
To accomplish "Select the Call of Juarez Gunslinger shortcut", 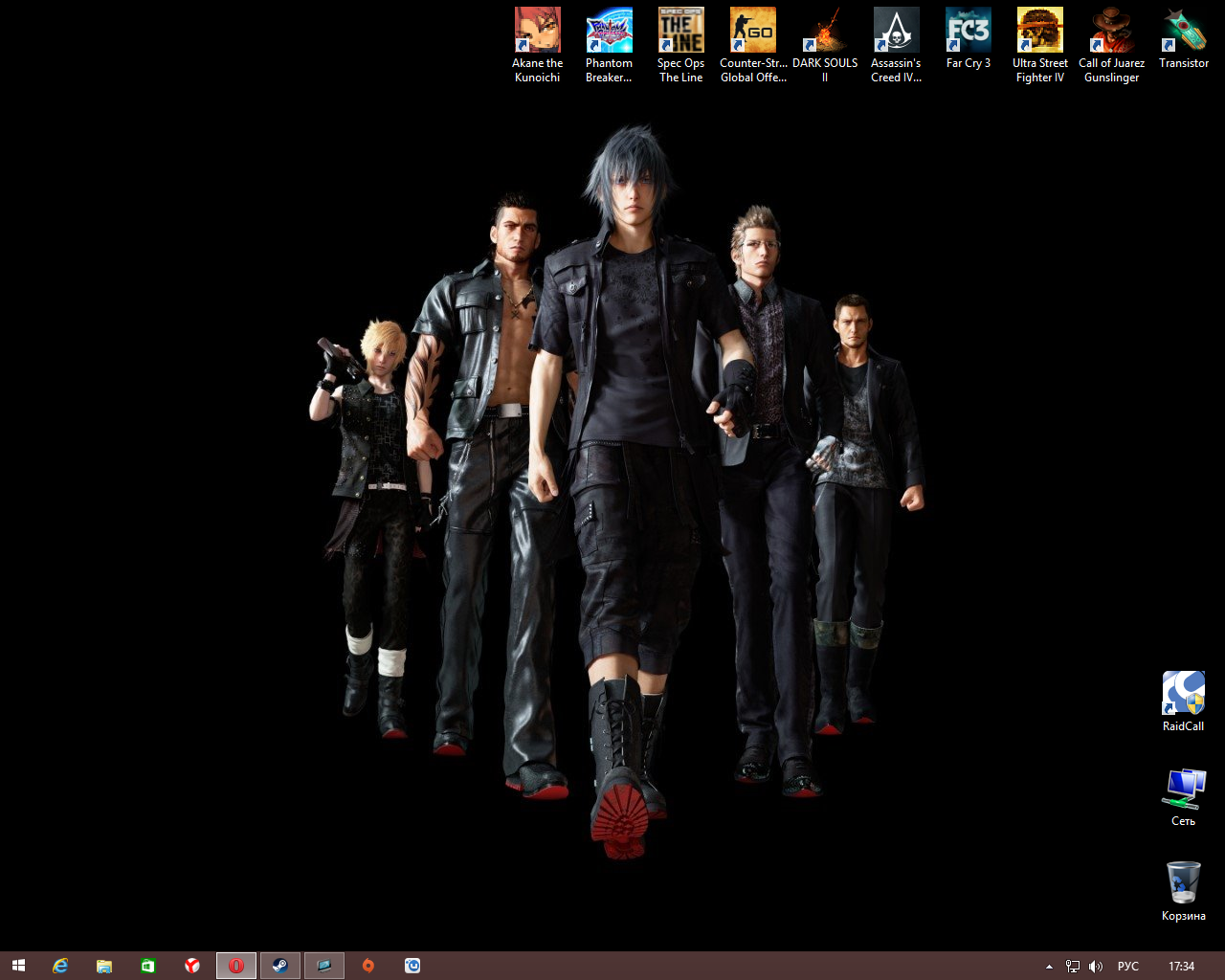I will point(1111,45).
